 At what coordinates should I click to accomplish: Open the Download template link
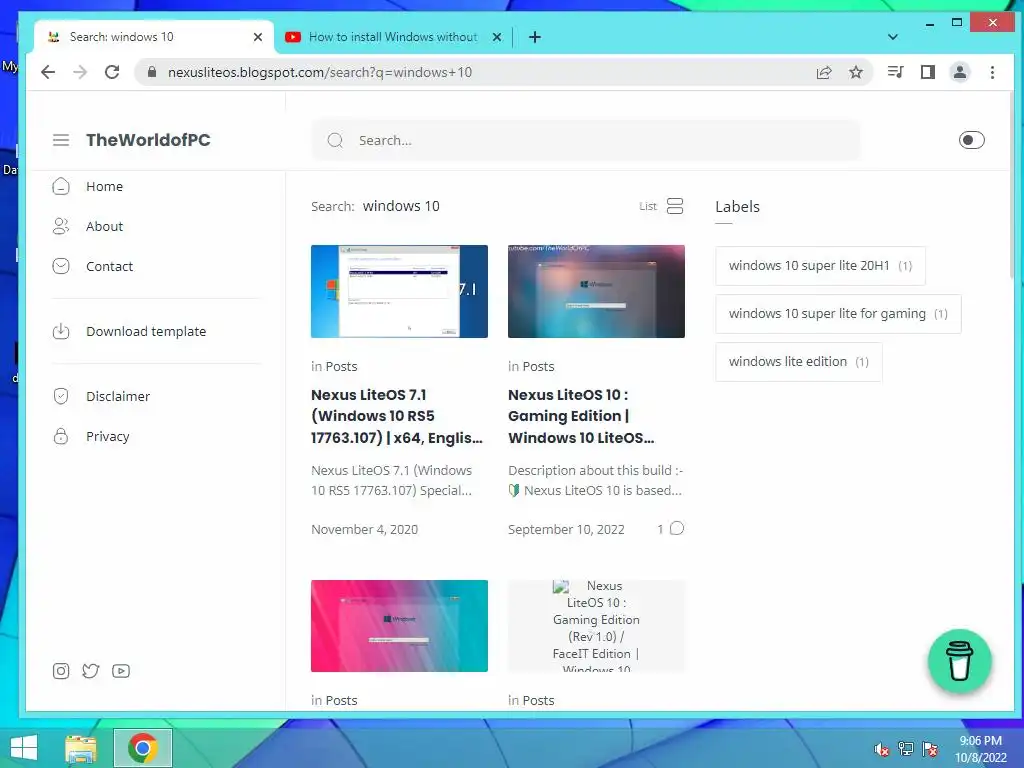coord(146,332)
